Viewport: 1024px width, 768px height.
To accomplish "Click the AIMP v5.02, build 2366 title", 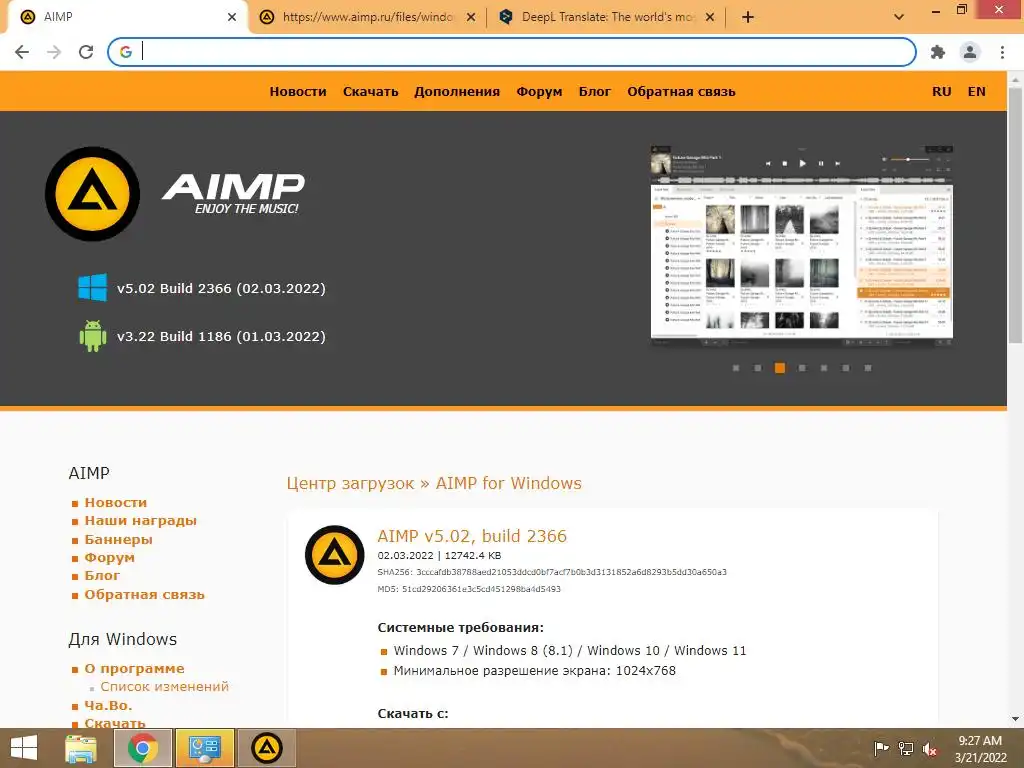I will 472,536.
